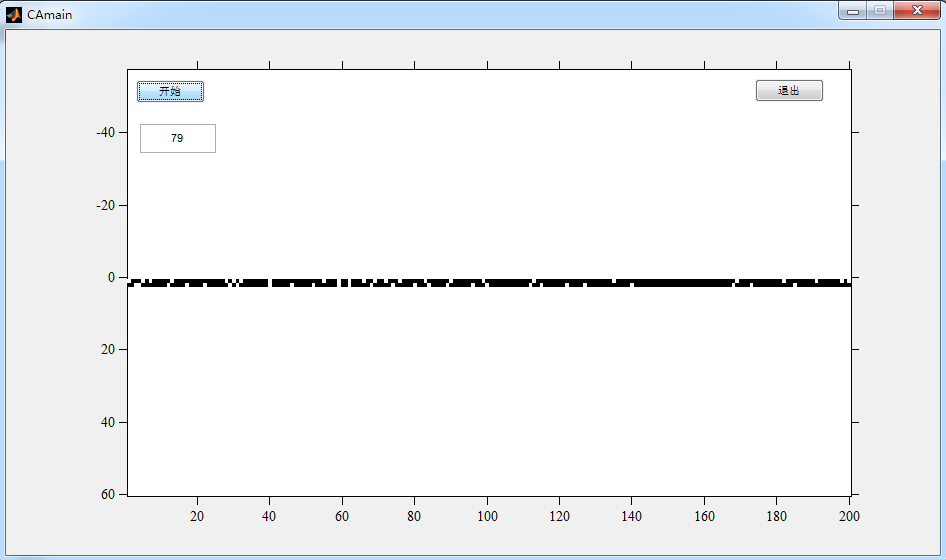Image resolution: width=946 pixels, height=560 pixels.
Task: Click the 退出 exit button
Action: coord(789,91)
